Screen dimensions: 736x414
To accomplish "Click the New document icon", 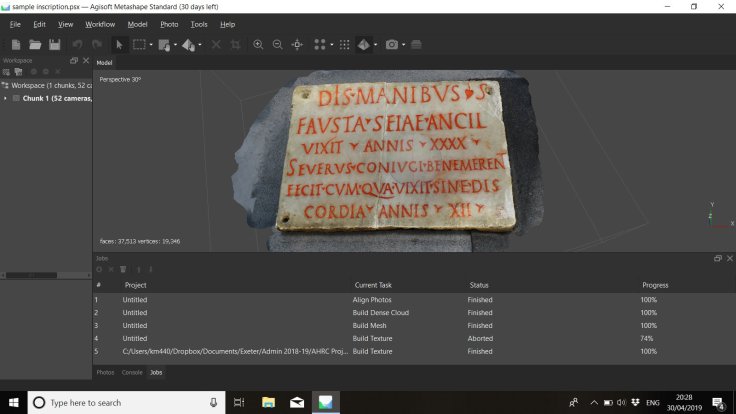I will coord(16,44).
